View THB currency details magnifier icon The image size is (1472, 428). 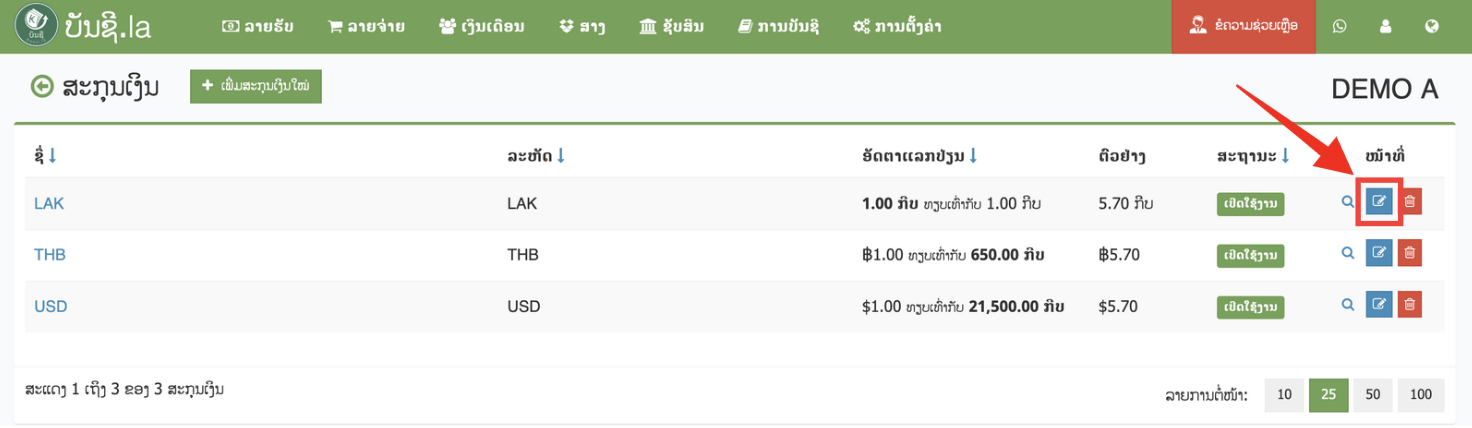click(1348, 254)
